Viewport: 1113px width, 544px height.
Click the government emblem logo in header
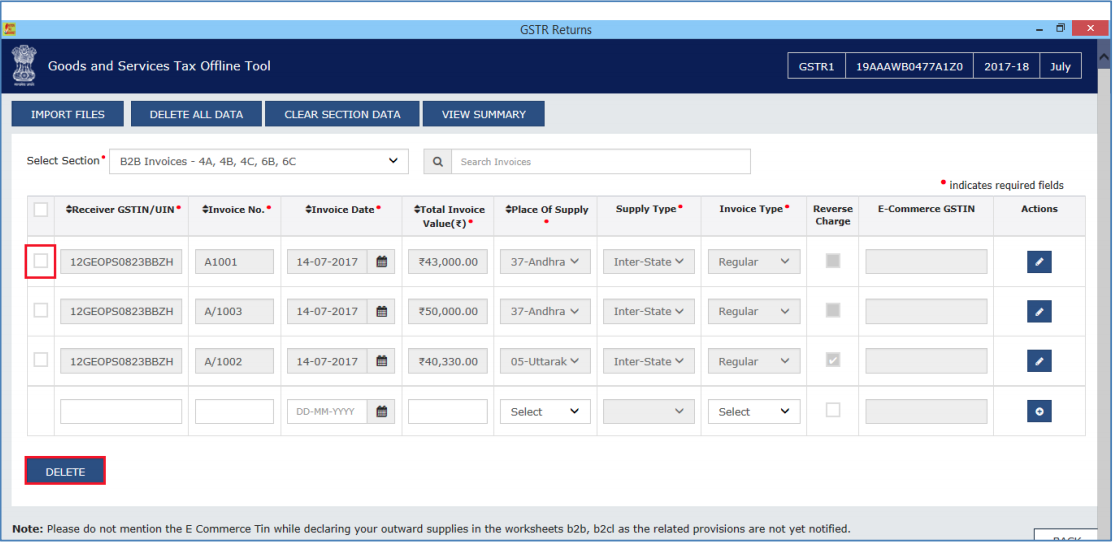point(23,65)
